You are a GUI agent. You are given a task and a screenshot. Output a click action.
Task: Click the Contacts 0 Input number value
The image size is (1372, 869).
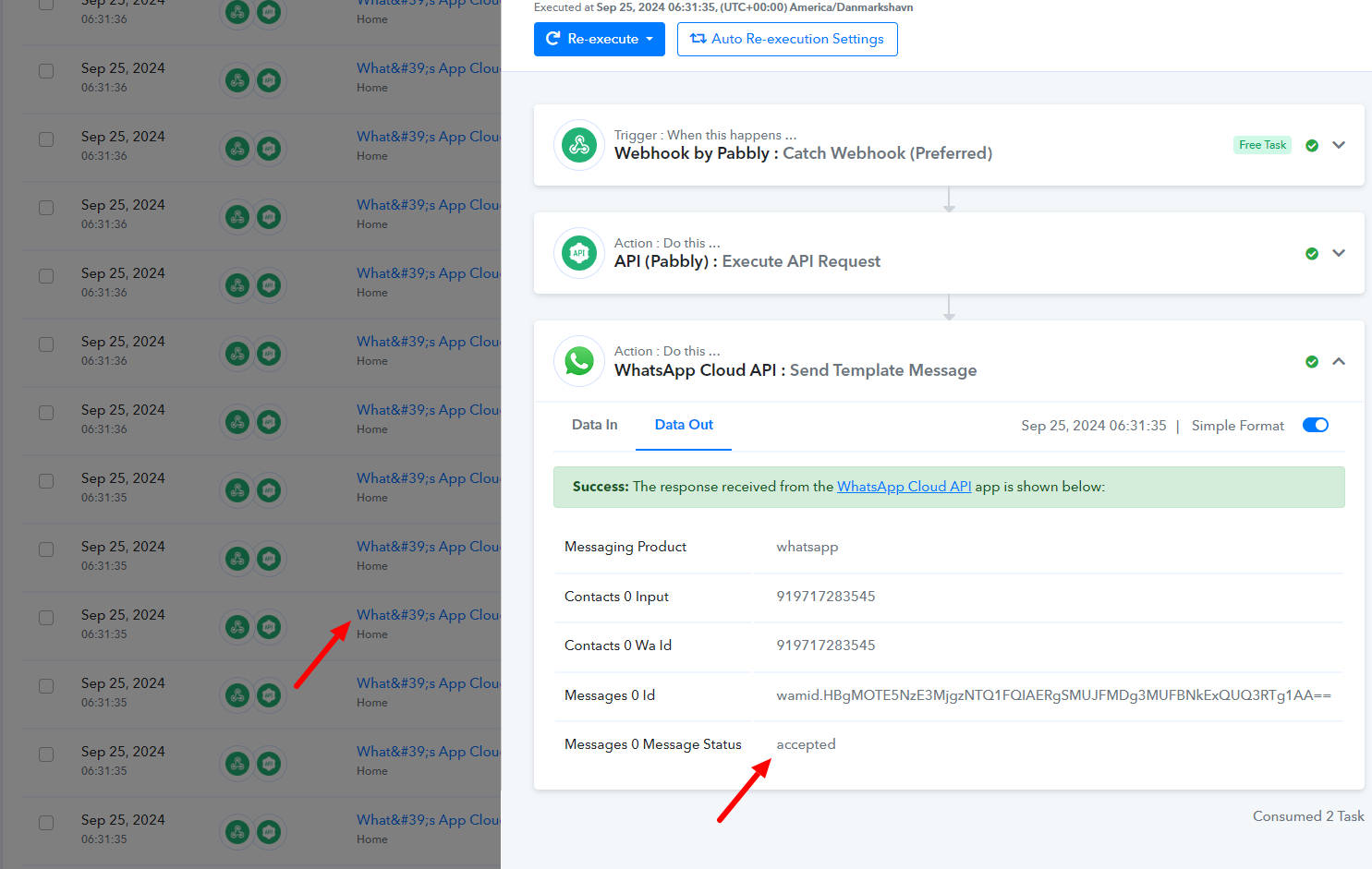826,597
